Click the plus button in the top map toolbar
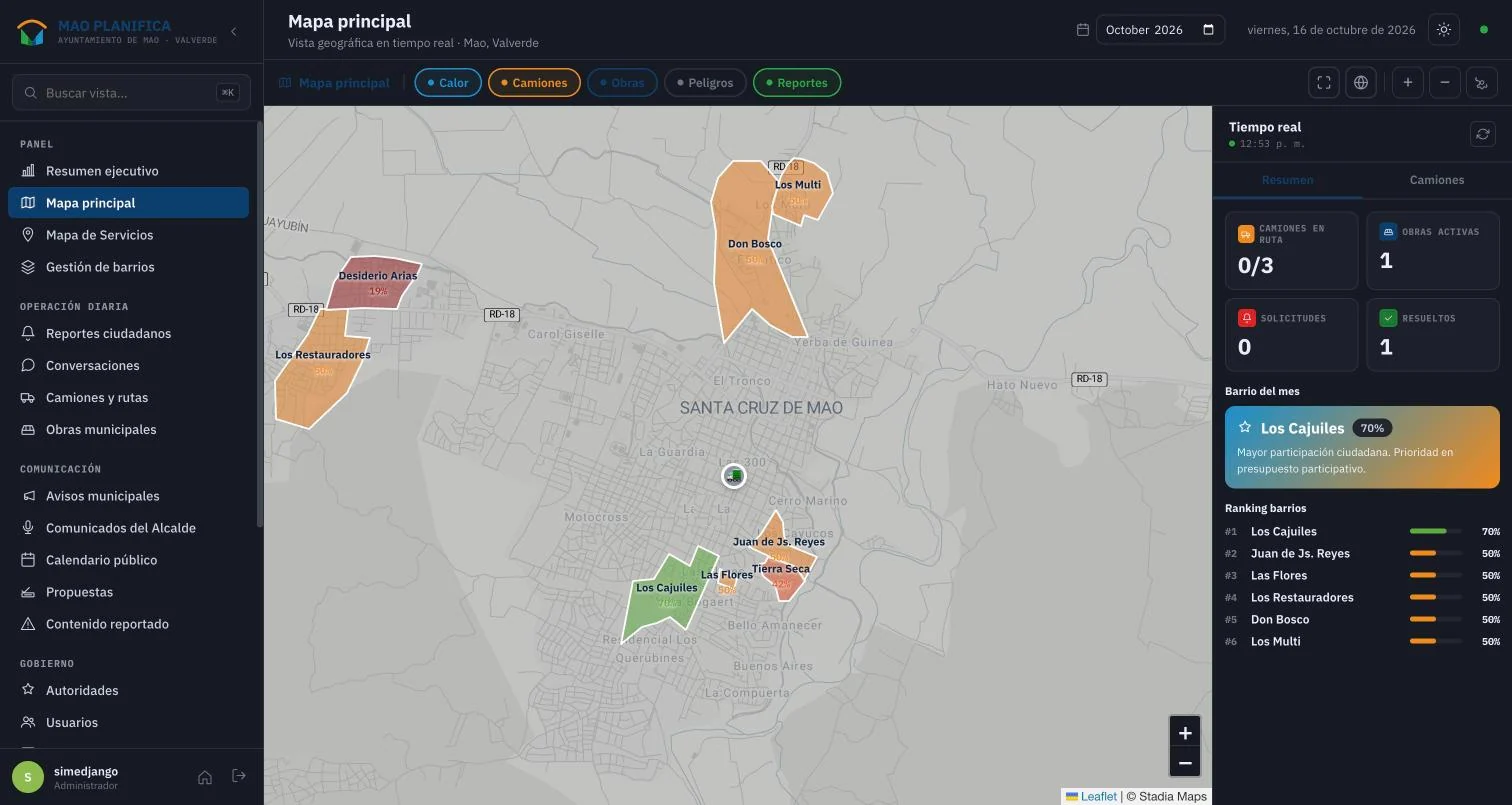 (1408, 83)
